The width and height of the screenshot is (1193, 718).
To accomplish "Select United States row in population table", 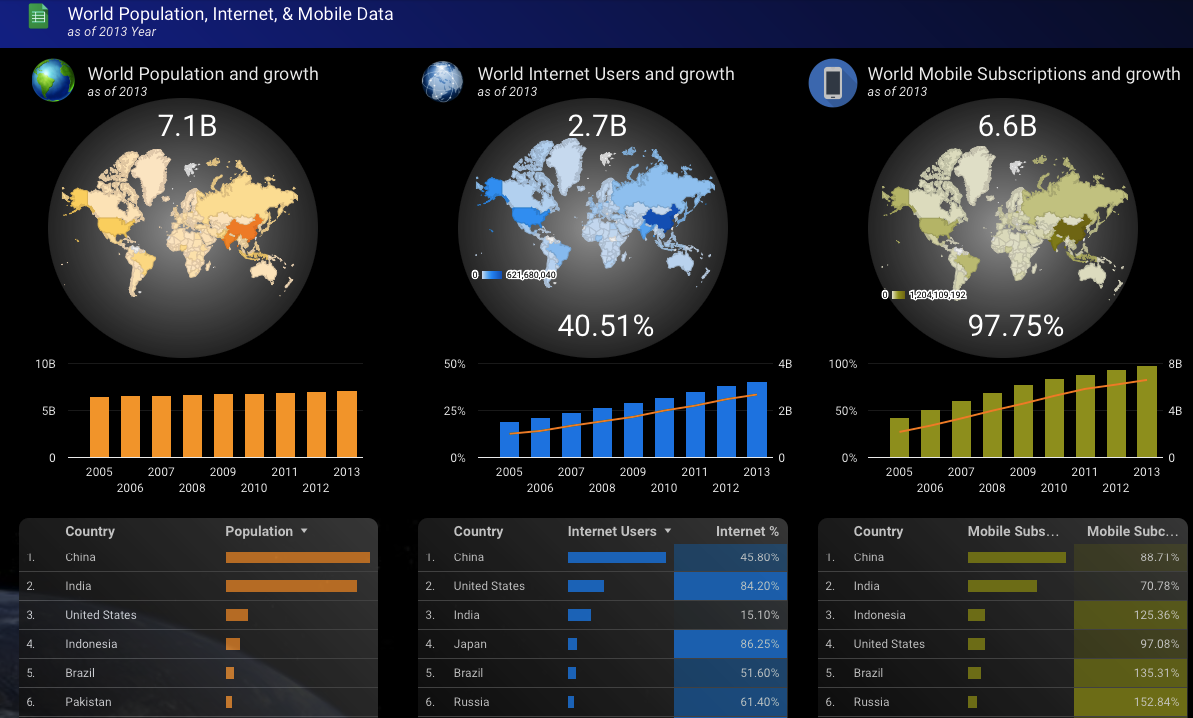I will 199,615.
